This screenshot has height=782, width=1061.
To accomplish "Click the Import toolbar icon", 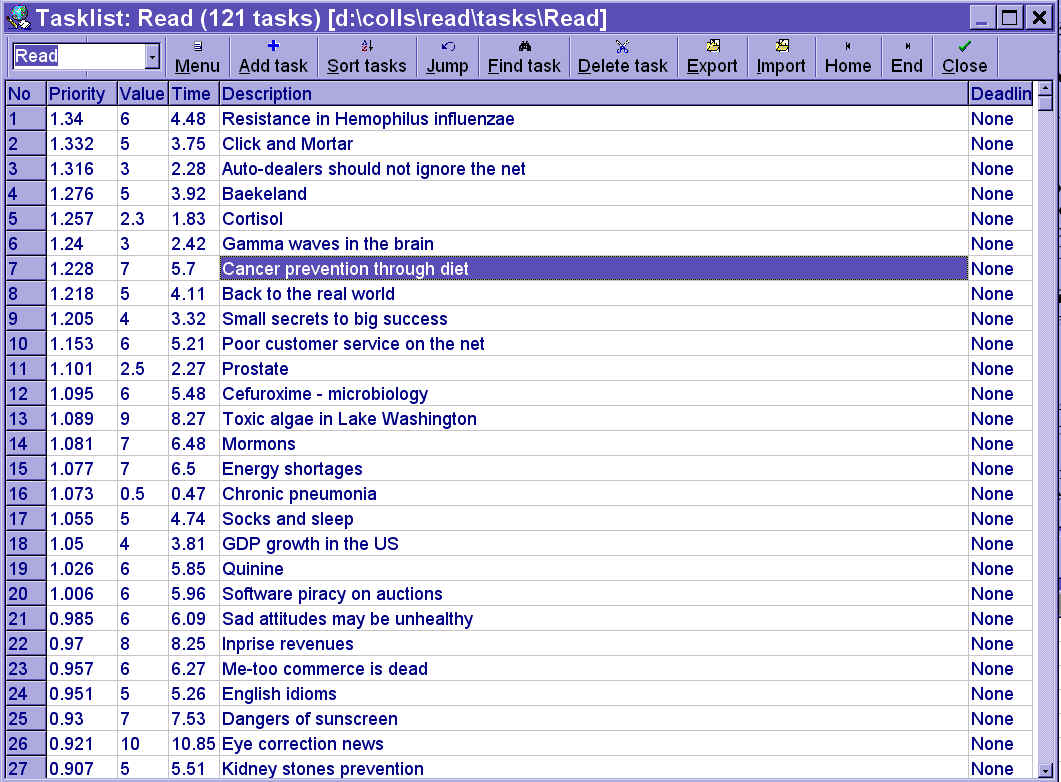I will coord(781,47).
